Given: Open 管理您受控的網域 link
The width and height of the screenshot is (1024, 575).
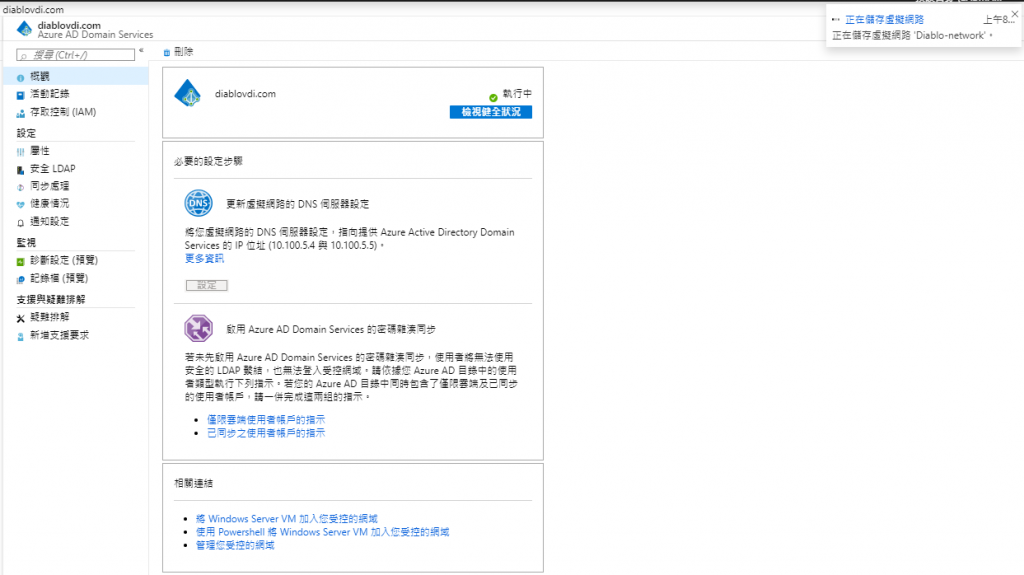Looking at the screenshot, I should tap(235, 545).
